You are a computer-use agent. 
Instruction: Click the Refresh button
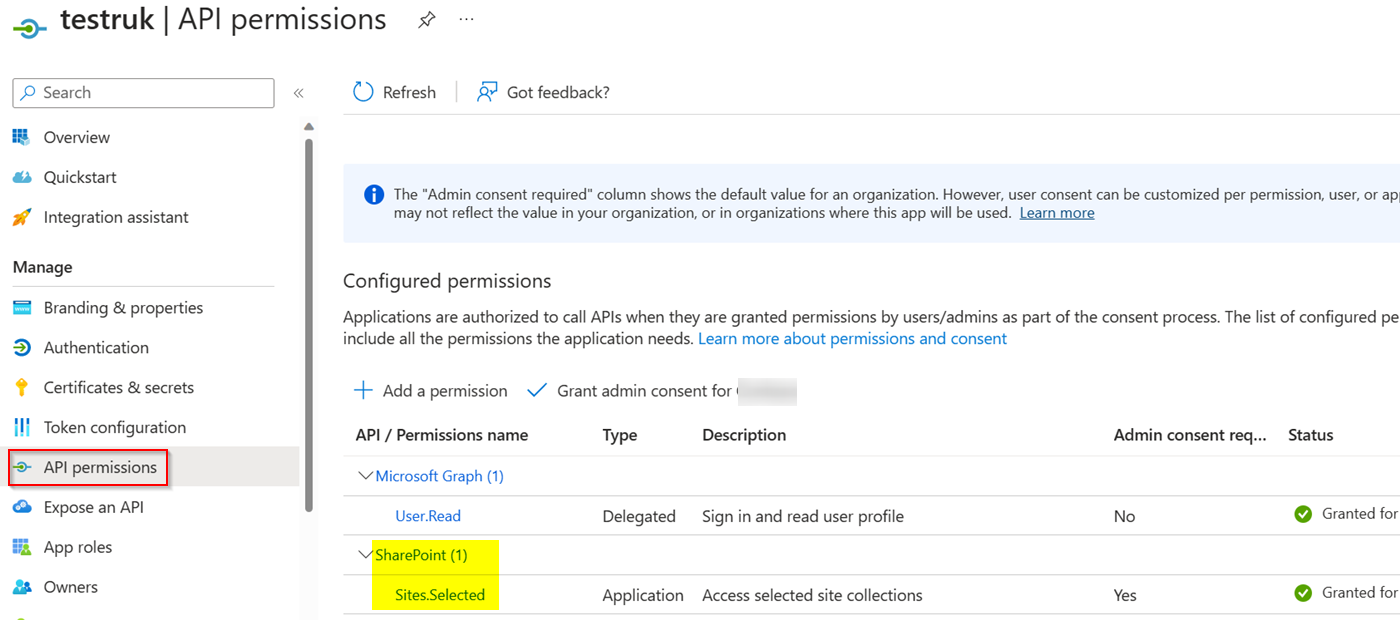pos(395,92)
